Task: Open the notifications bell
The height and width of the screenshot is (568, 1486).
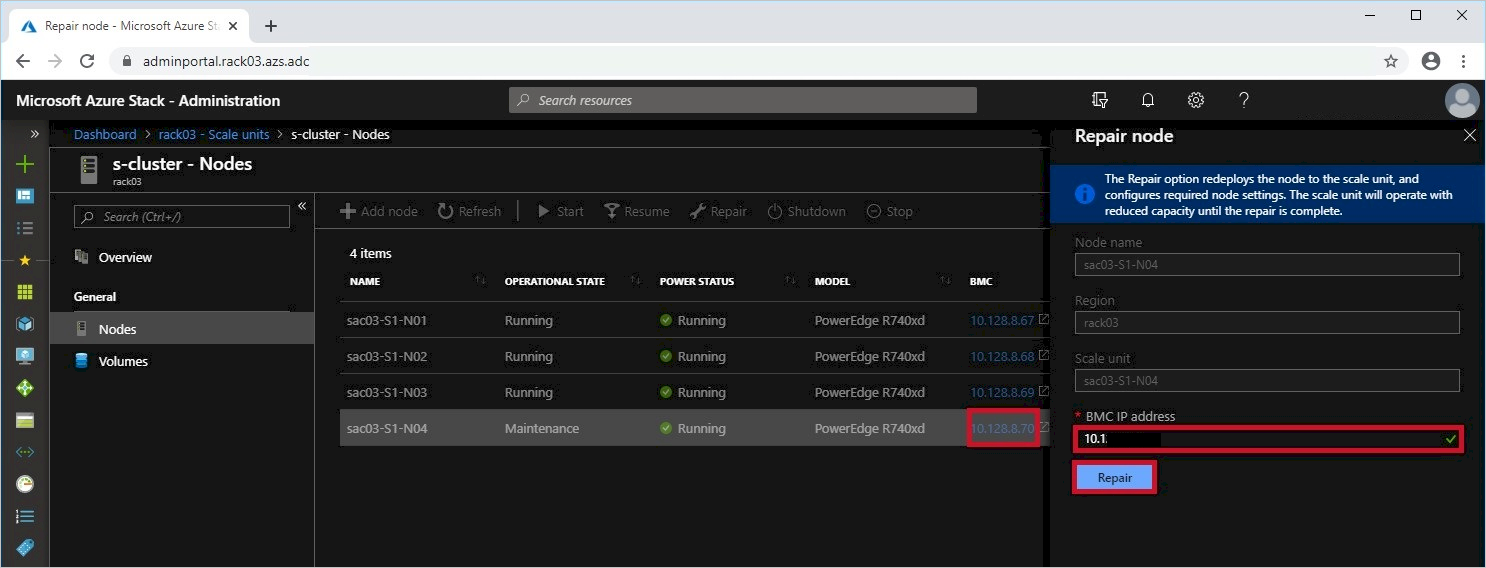Action: click(1148, 100)
